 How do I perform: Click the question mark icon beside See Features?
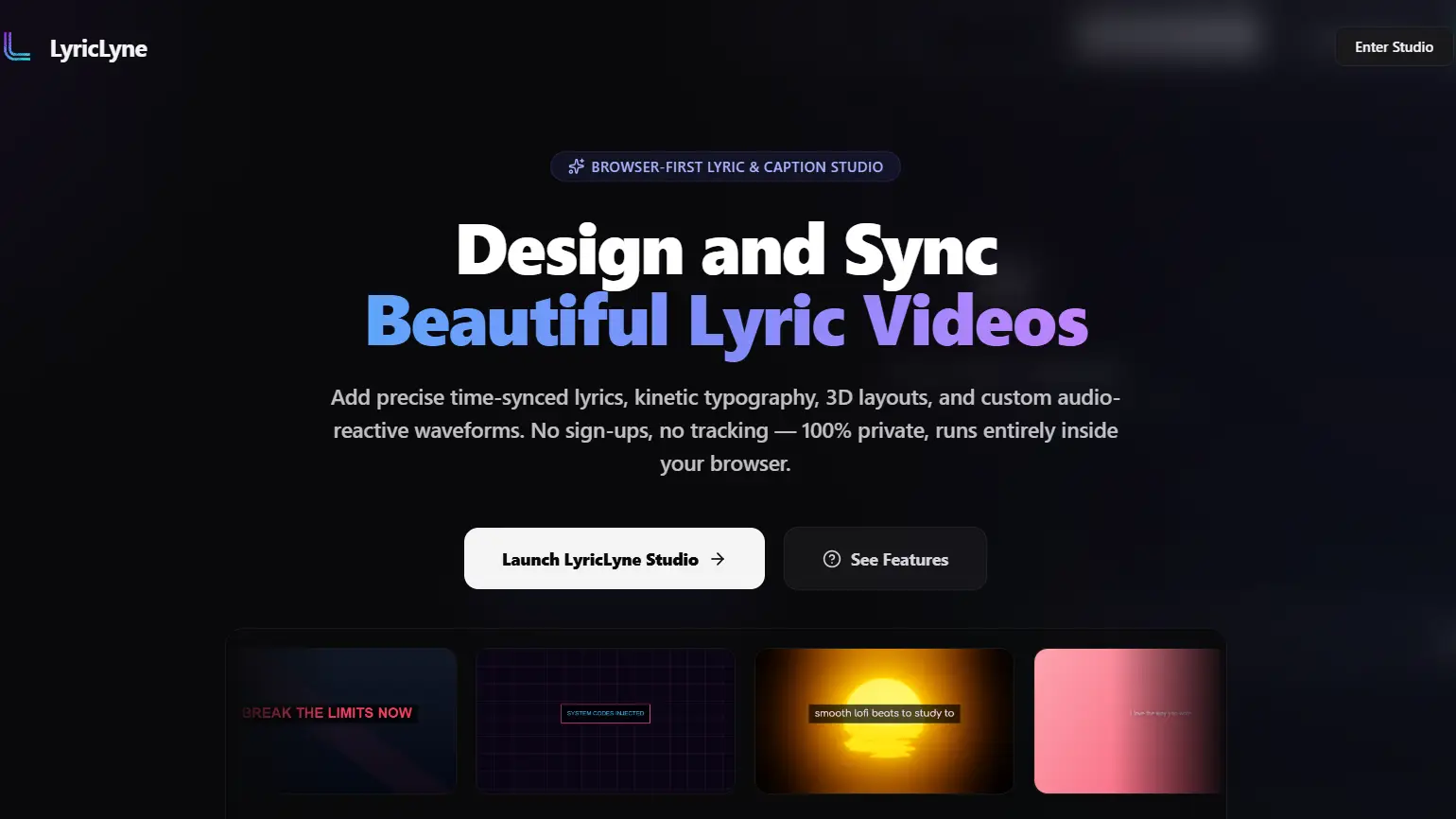[832, 559]
